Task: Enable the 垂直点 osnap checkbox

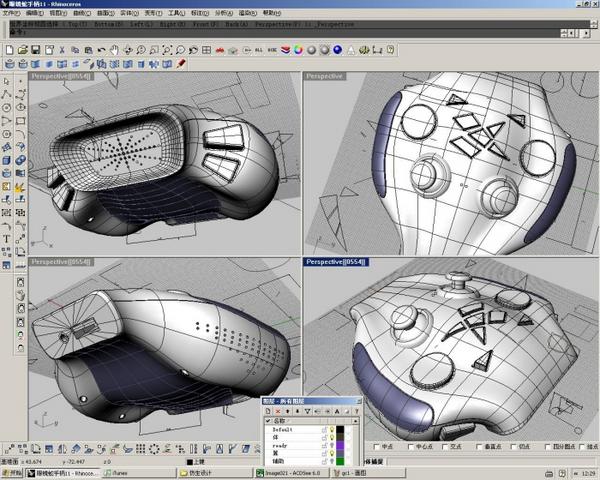Action: click(x=479, y=447)
